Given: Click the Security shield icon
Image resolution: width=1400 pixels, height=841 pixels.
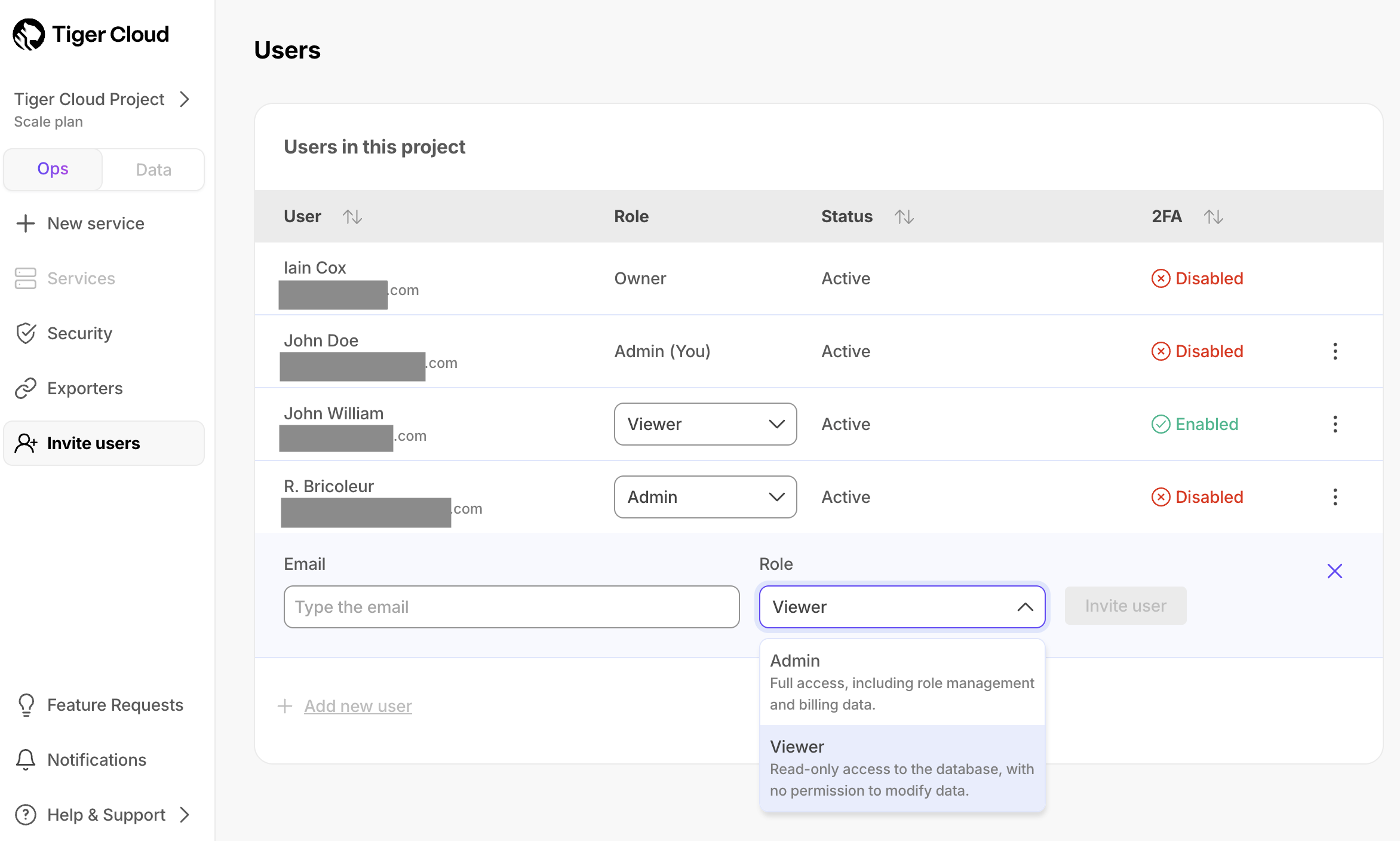Looking at the screenshot, I should [26, 333].
